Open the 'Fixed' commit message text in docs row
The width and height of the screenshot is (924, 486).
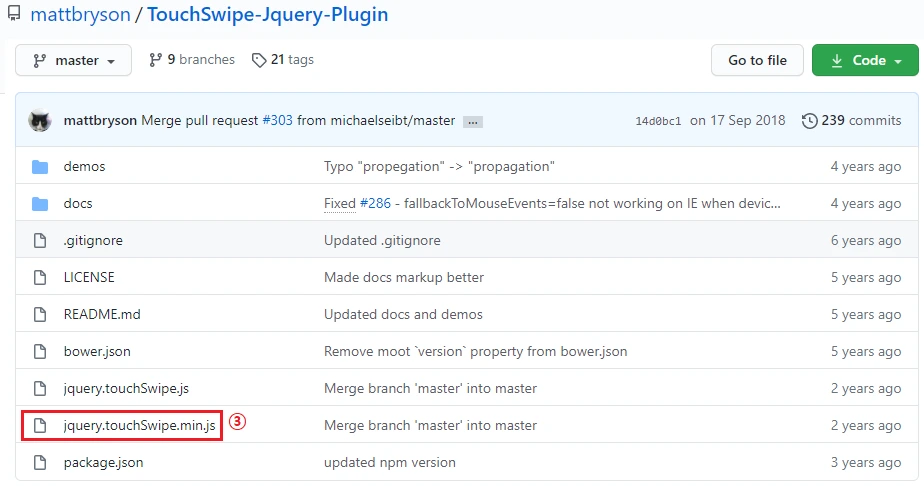point(339,203)
